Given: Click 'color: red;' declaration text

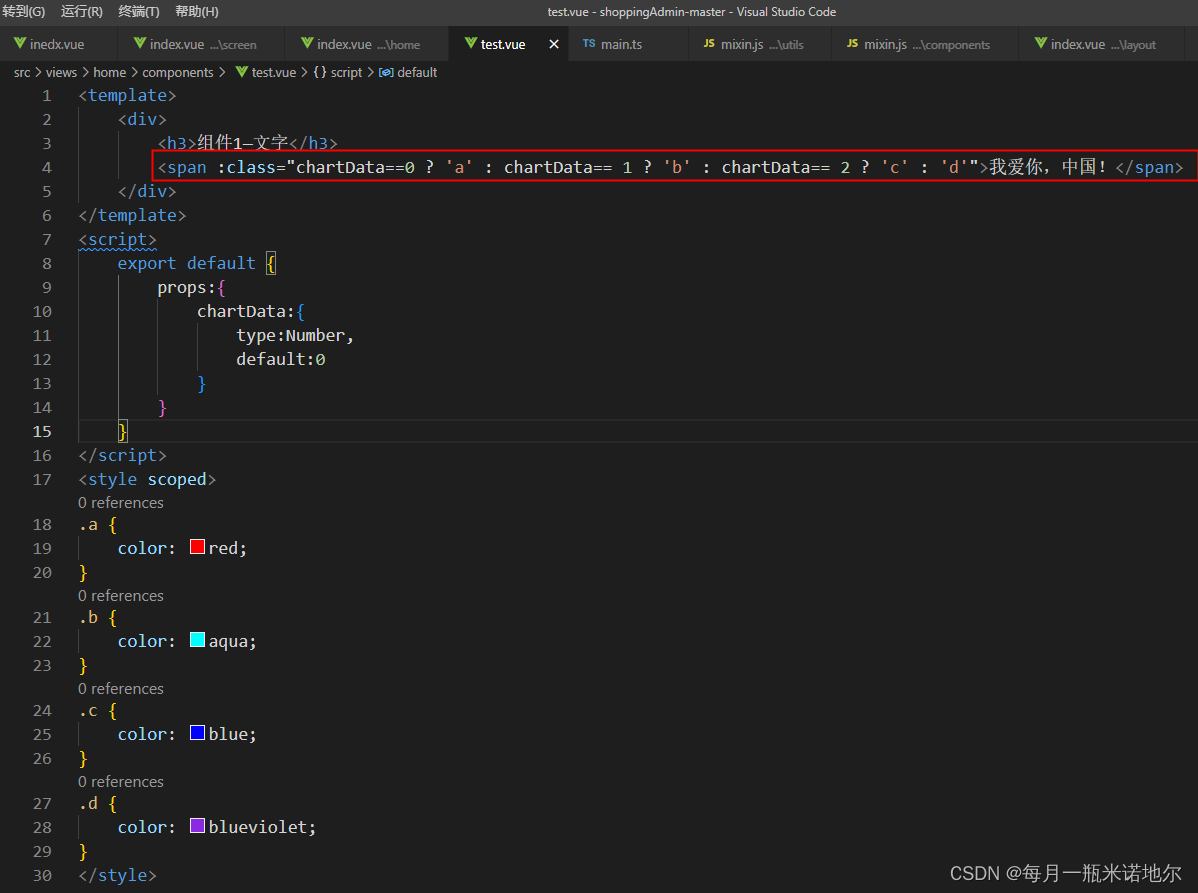Looking at the screenshot, I should tap(183, 548).
